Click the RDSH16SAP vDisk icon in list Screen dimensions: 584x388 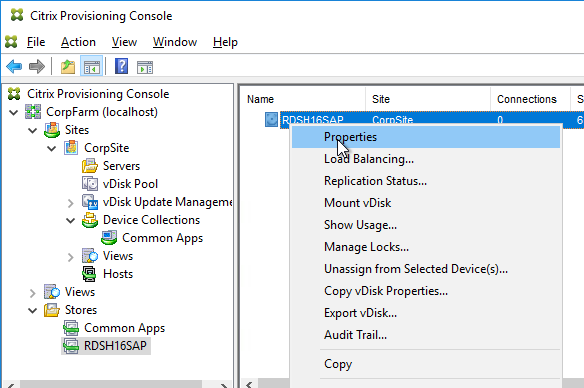[271, 120]
